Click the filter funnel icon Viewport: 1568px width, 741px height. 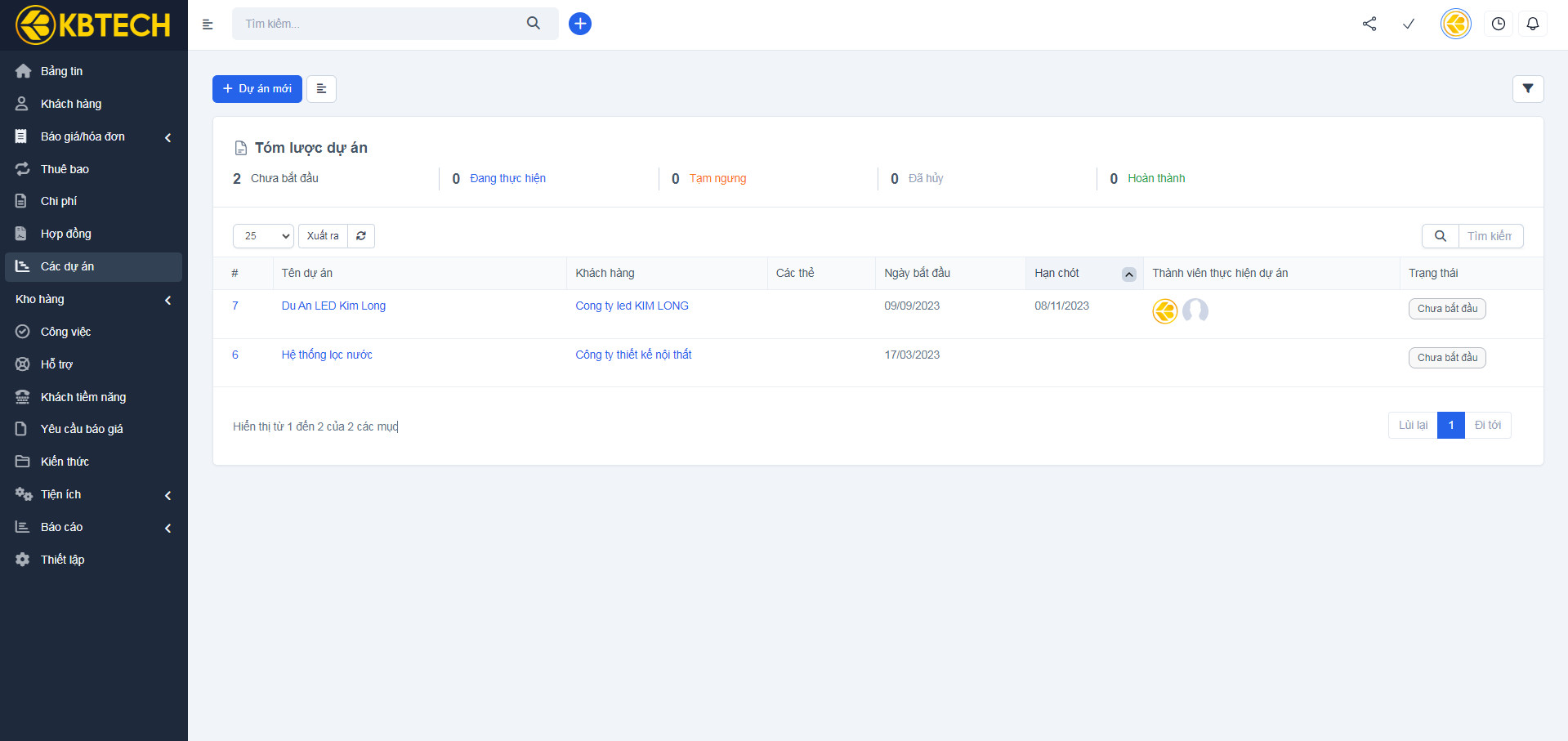1527,88
